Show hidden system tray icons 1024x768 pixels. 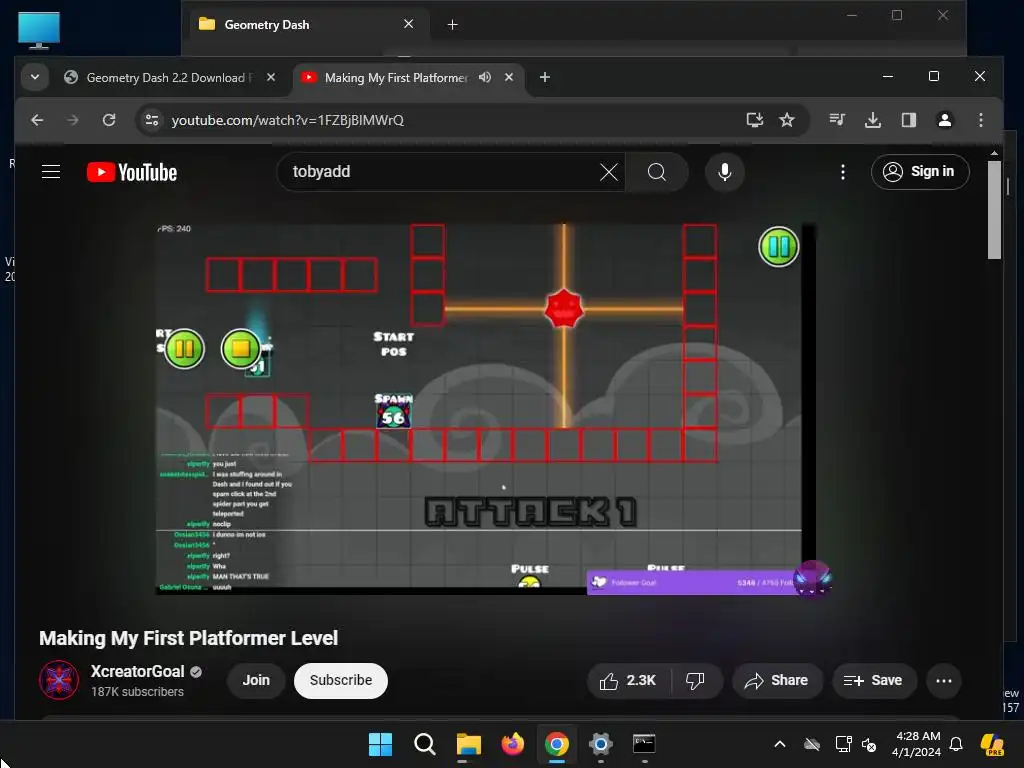(779, 744)
